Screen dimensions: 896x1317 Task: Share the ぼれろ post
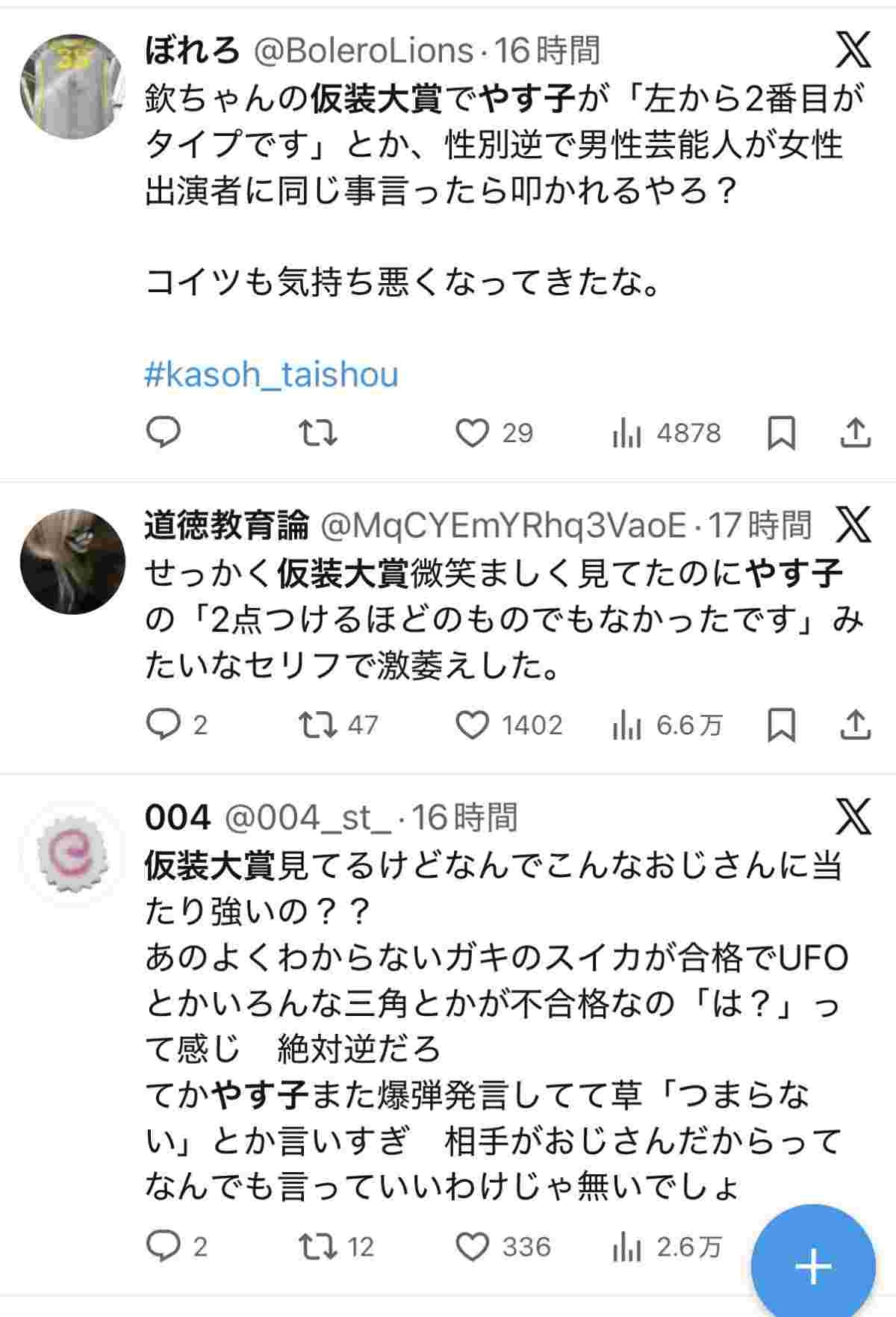tap(856, 433)
